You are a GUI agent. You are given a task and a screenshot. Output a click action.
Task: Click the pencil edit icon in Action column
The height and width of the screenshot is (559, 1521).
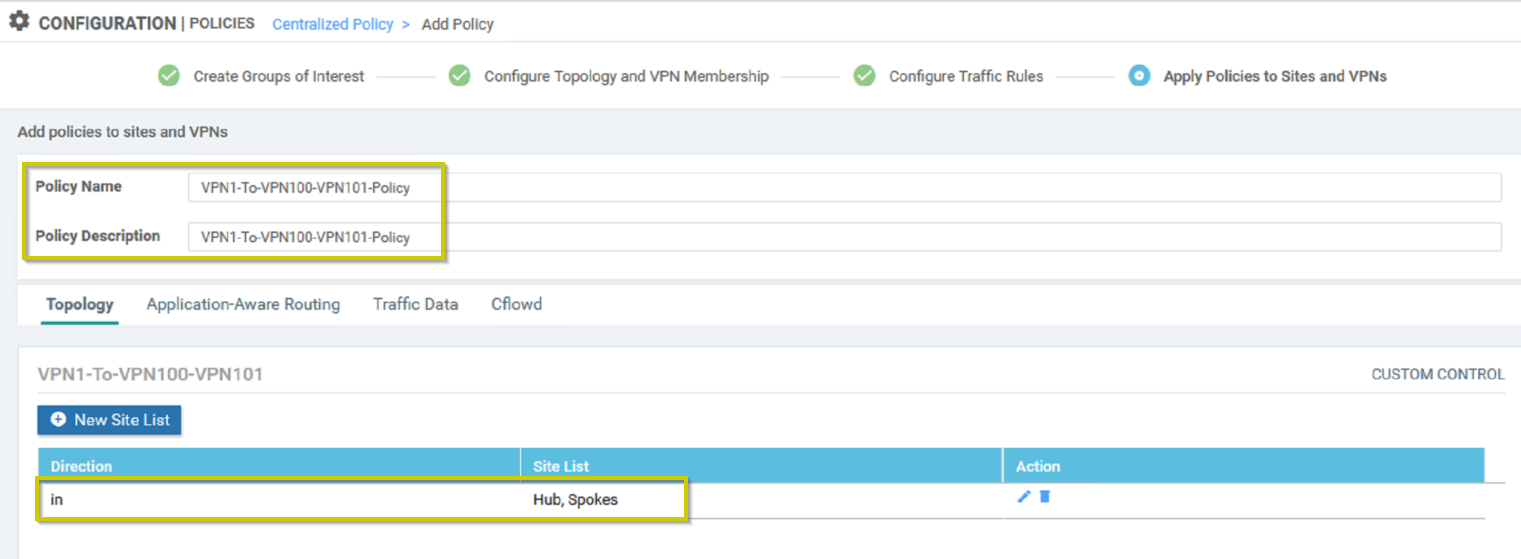tap(1023, 496)
